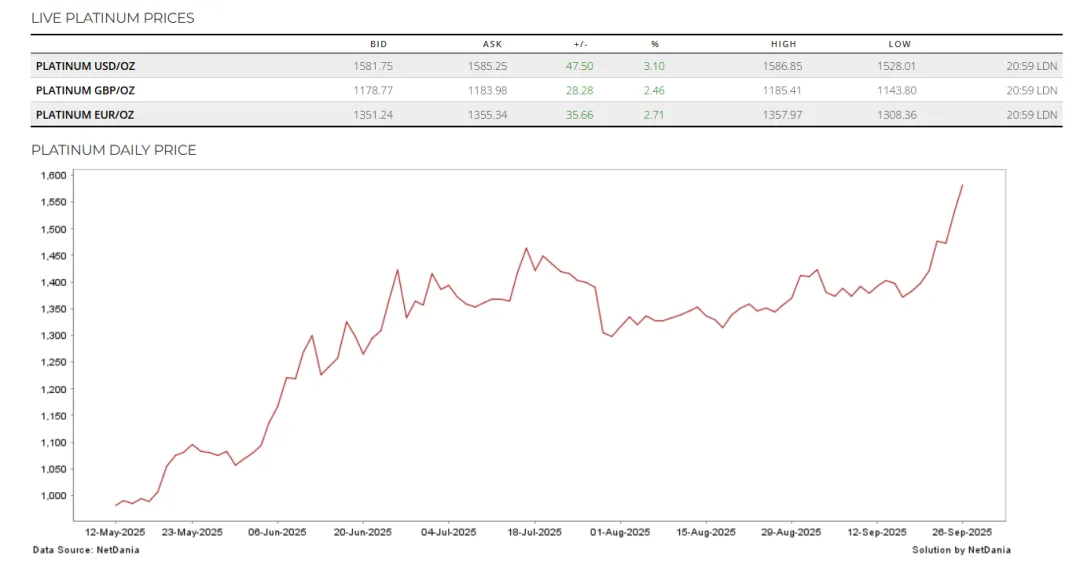Click the 04-Jul-2025 x-axis label
The width and height of the screenshot is (1080, 562).
pyautogui.click(x=448, y=532)
